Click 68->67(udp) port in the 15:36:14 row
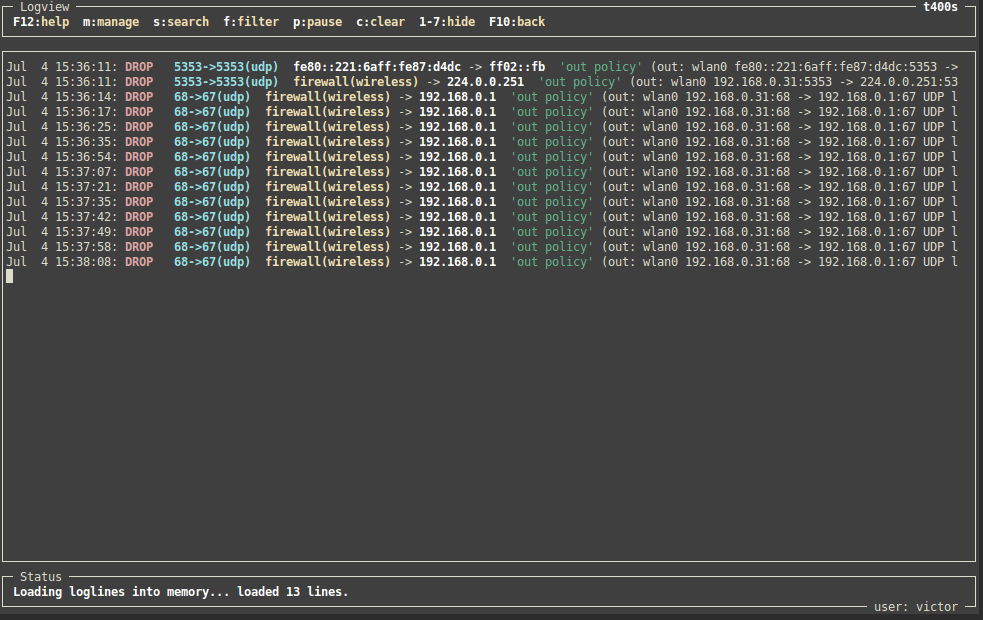The height and width of the screenshot is (620, 983). [212, 97]
